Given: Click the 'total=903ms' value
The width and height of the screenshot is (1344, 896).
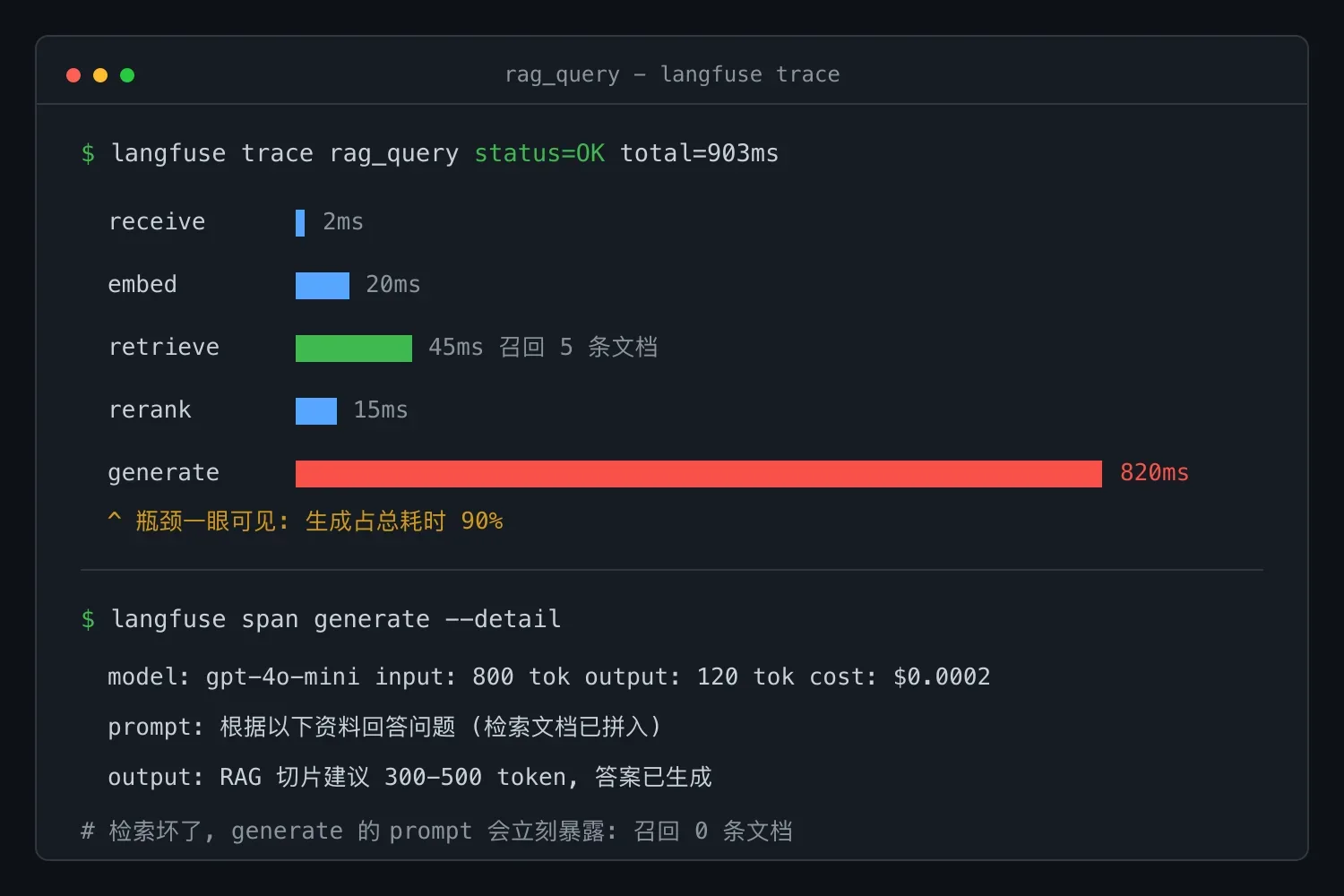Looking at the screenshot, I should pos(699,153).
